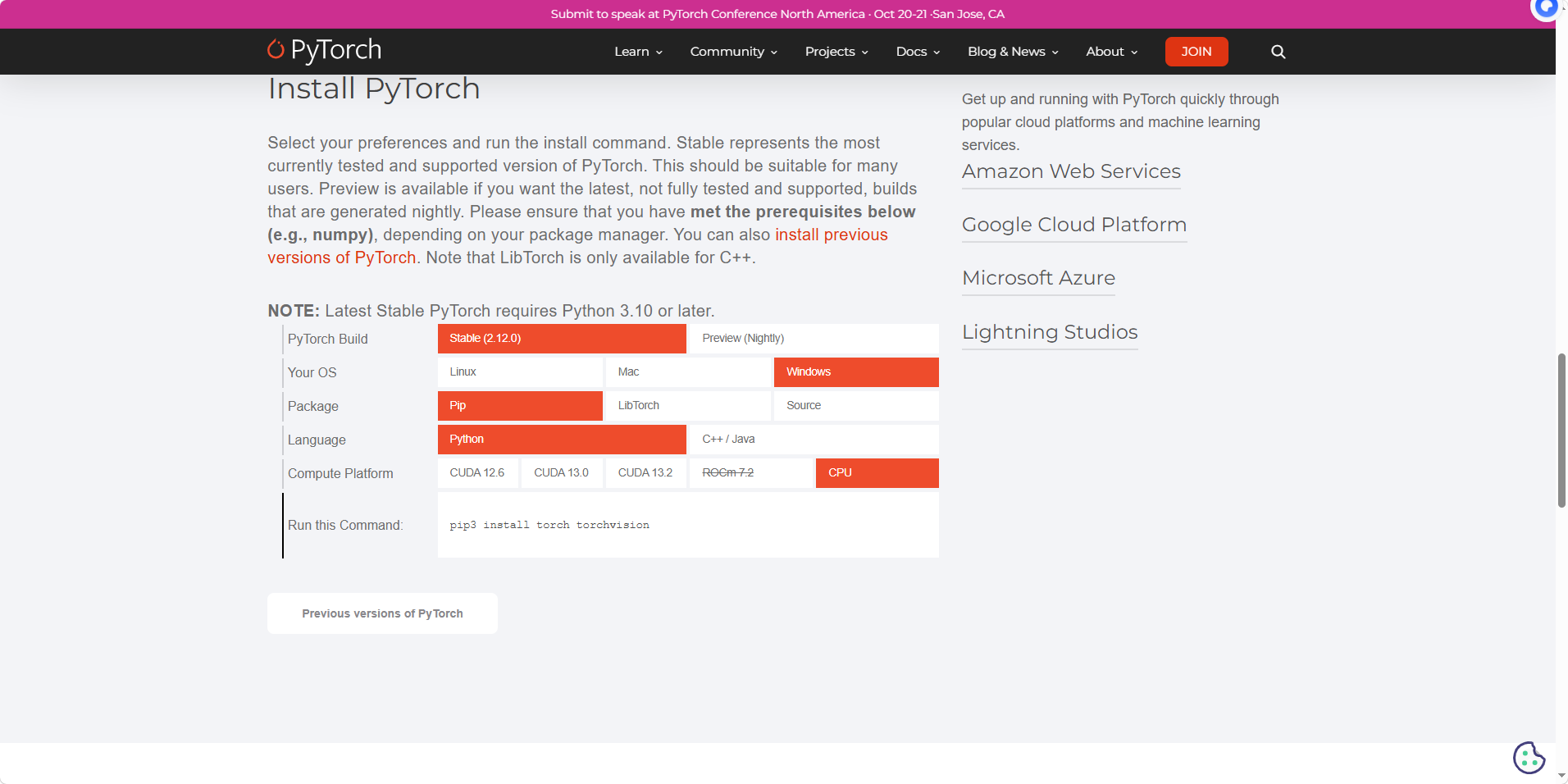Choose Linux as your OS
1568x784 pixels.
coord(520,372)
